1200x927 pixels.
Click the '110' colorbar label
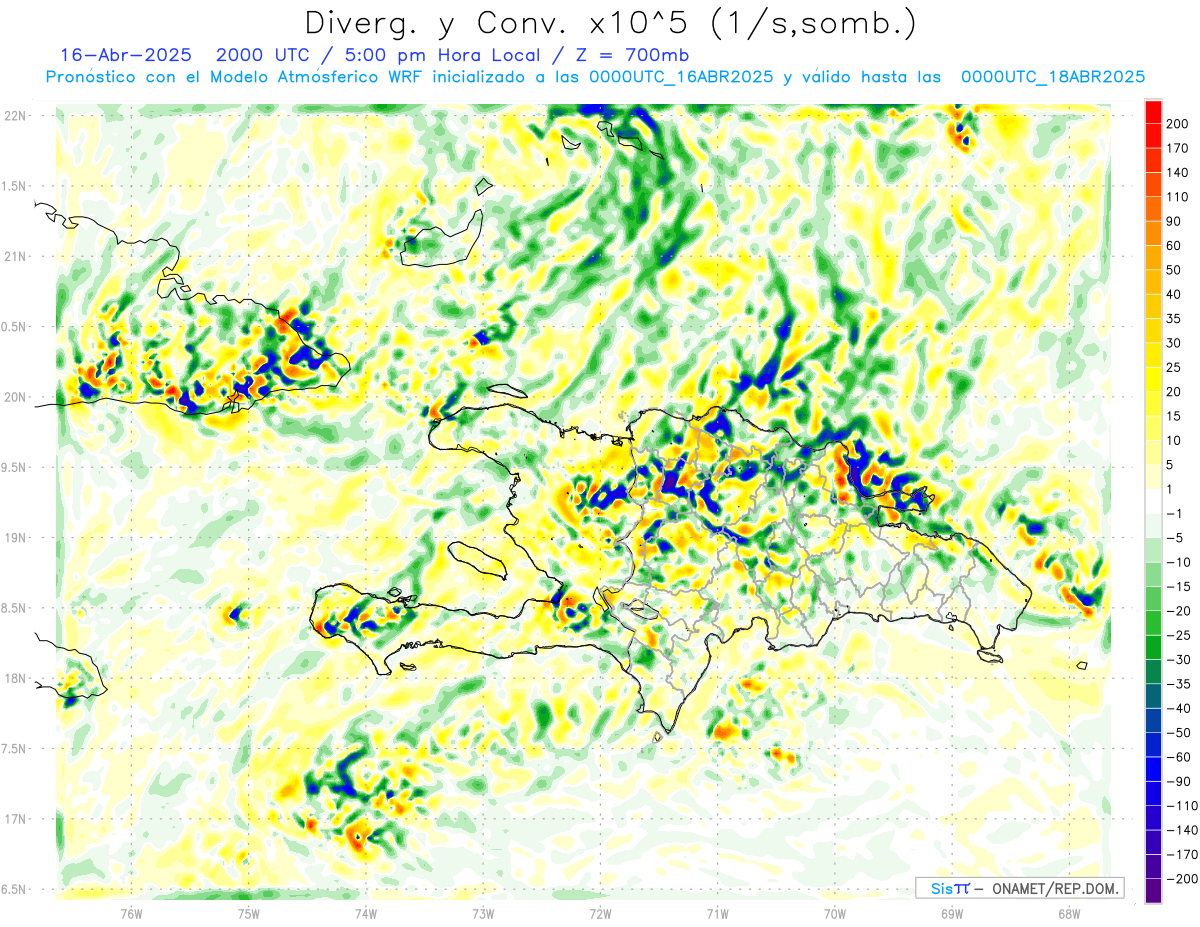[x=1178, y=197]
